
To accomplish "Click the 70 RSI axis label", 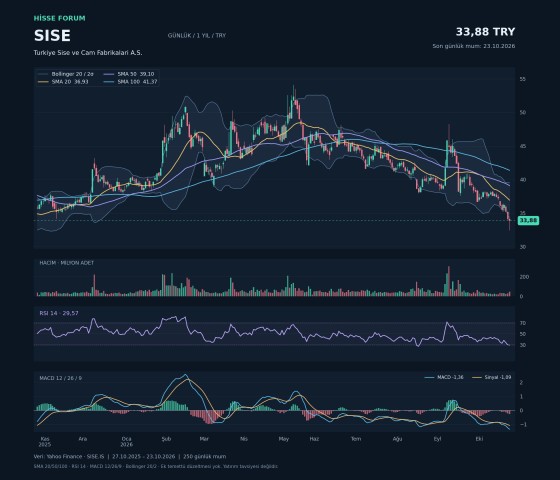I will [x=522, y=323].
